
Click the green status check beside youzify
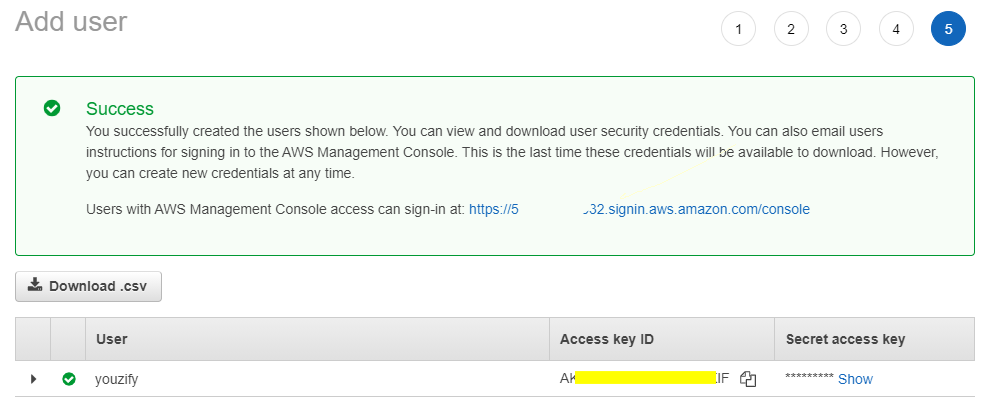tap(69, 379)
